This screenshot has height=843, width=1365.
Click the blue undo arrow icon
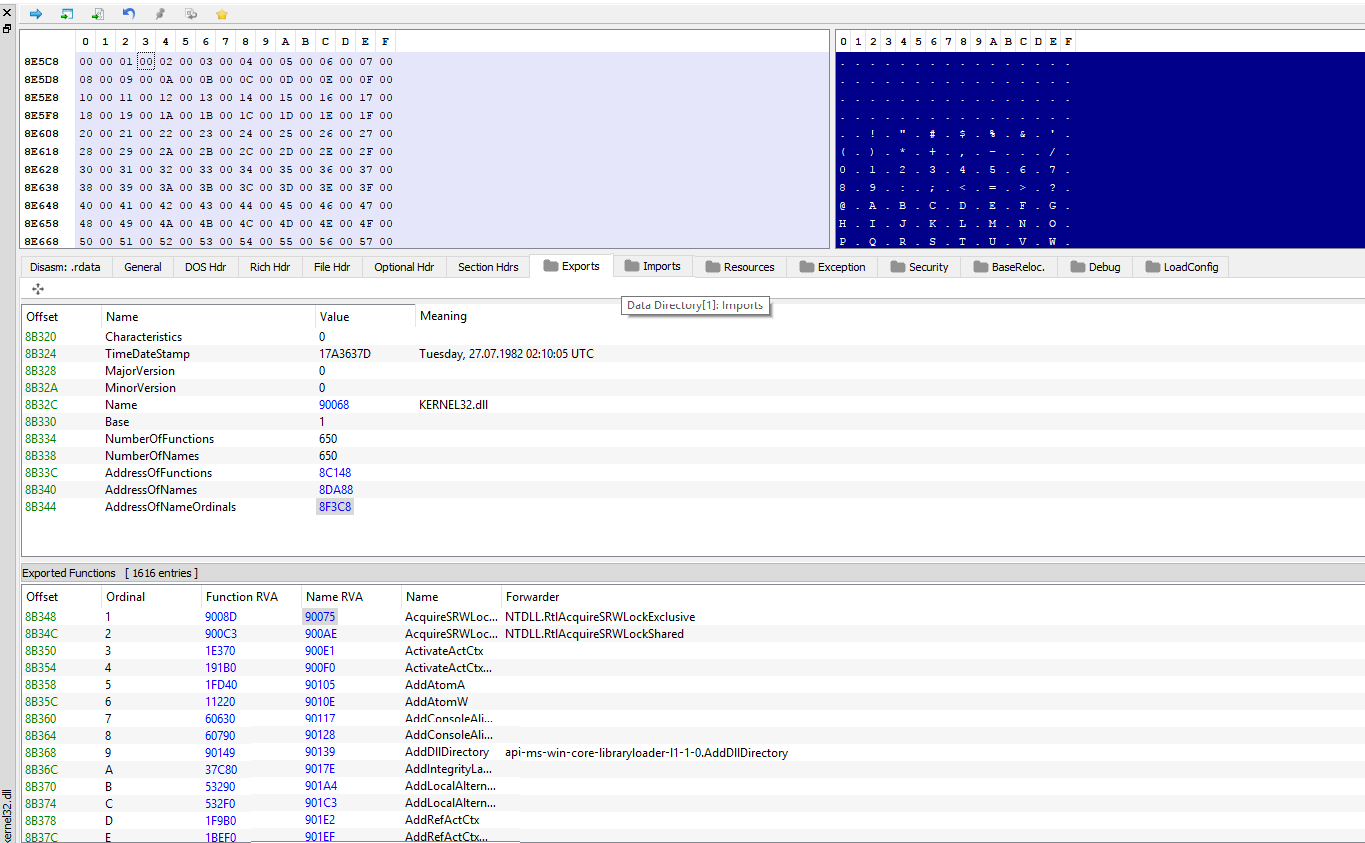coord(129,14)
